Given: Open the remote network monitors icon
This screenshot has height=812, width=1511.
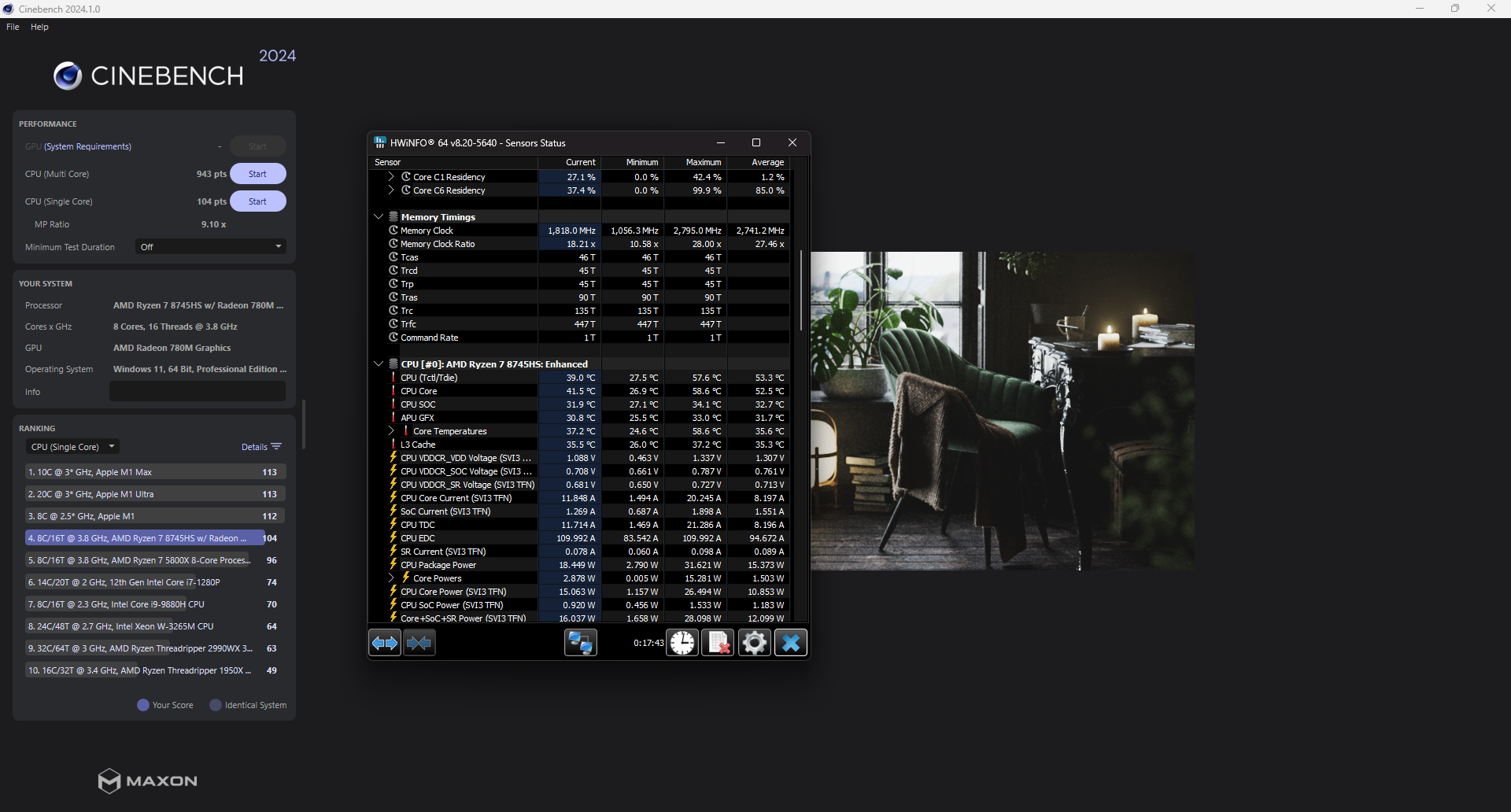Looking at the screenshot, I should click(580, 643).
